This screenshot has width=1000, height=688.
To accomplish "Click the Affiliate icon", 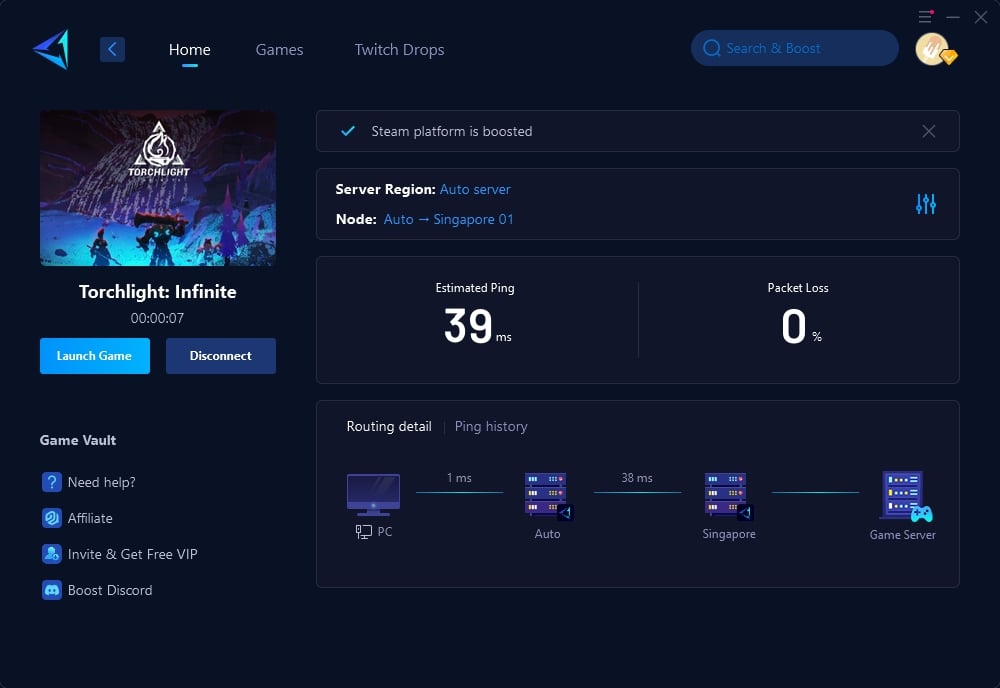I will pos(52,518).
